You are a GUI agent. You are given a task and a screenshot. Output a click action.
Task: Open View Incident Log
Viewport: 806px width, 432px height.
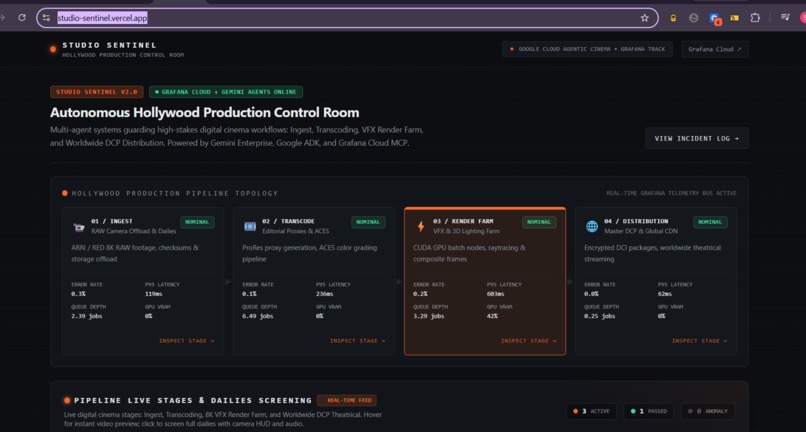(x=697, y=138)
